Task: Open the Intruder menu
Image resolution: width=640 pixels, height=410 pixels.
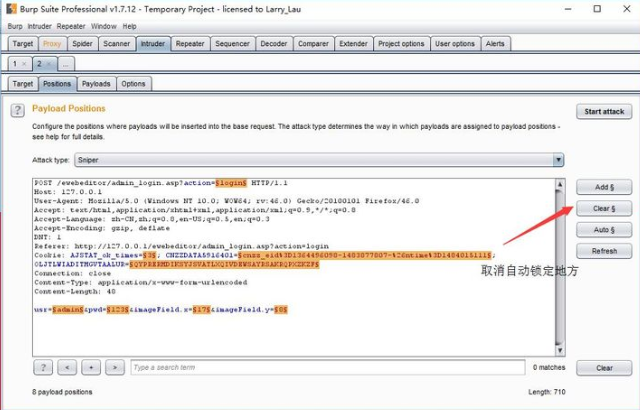Action: coord(40,27)
